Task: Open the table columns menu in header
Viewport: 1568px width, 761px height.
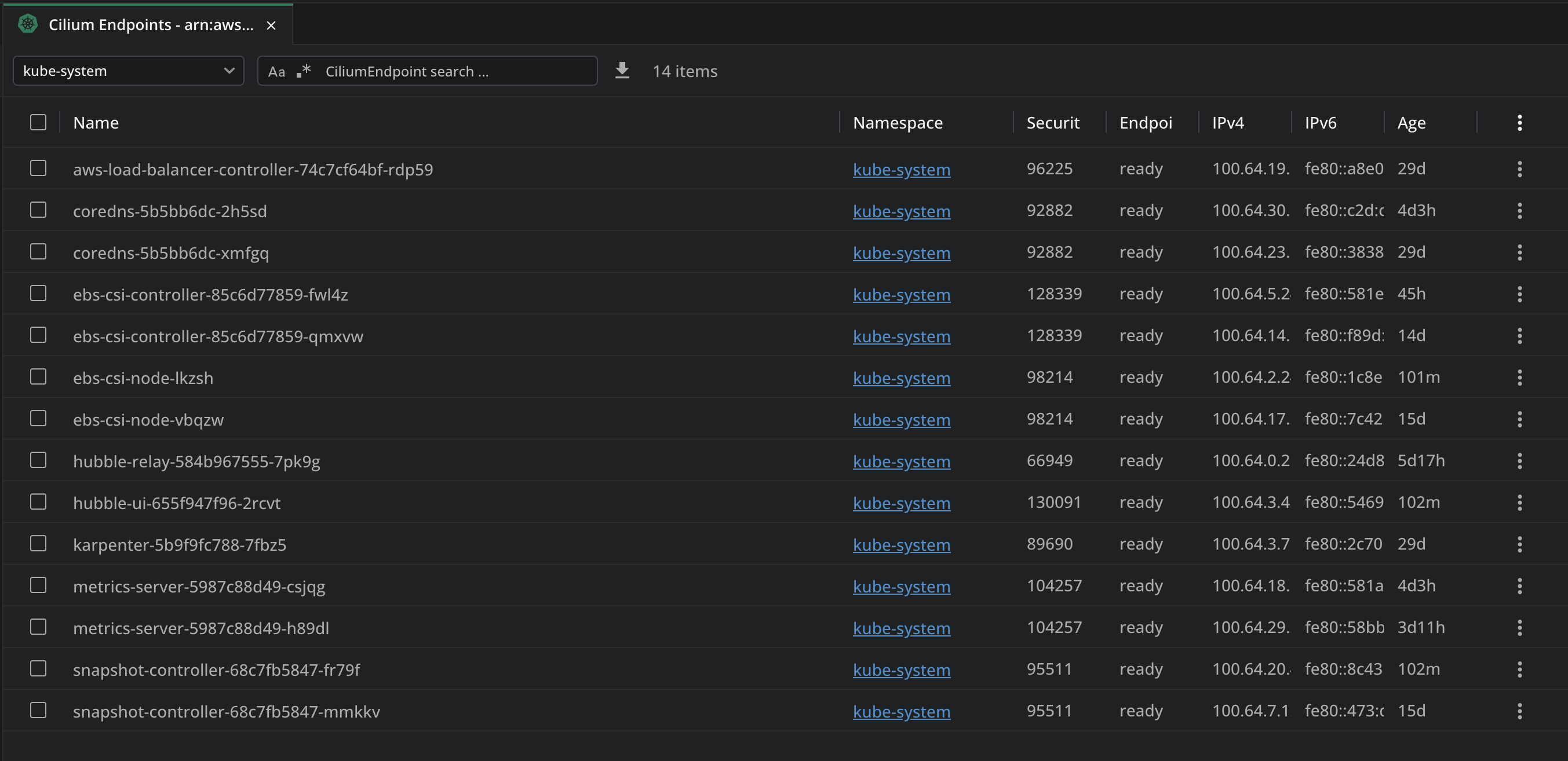Action: click(1519, 123)
